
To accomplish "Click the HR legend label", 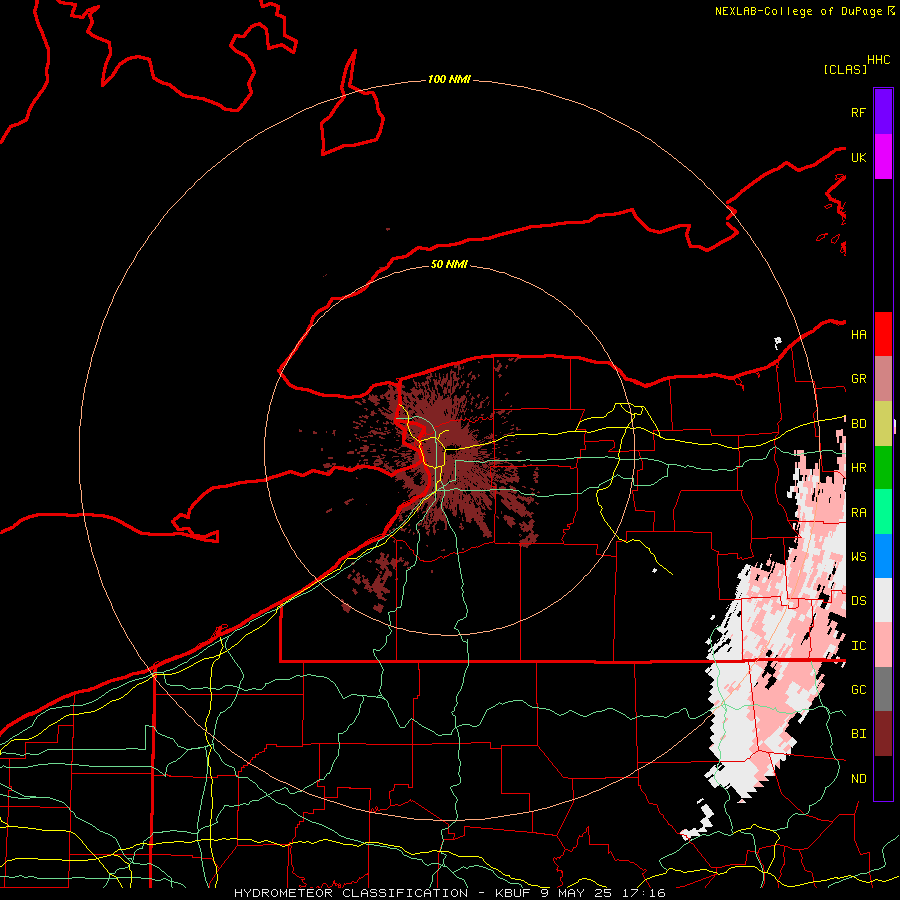I will click(x=858, y=468).
